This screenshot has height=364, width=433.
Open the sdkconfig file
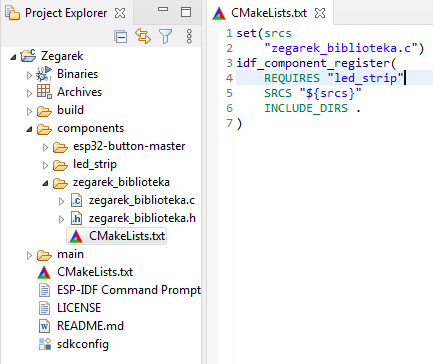tap(83, 344)
